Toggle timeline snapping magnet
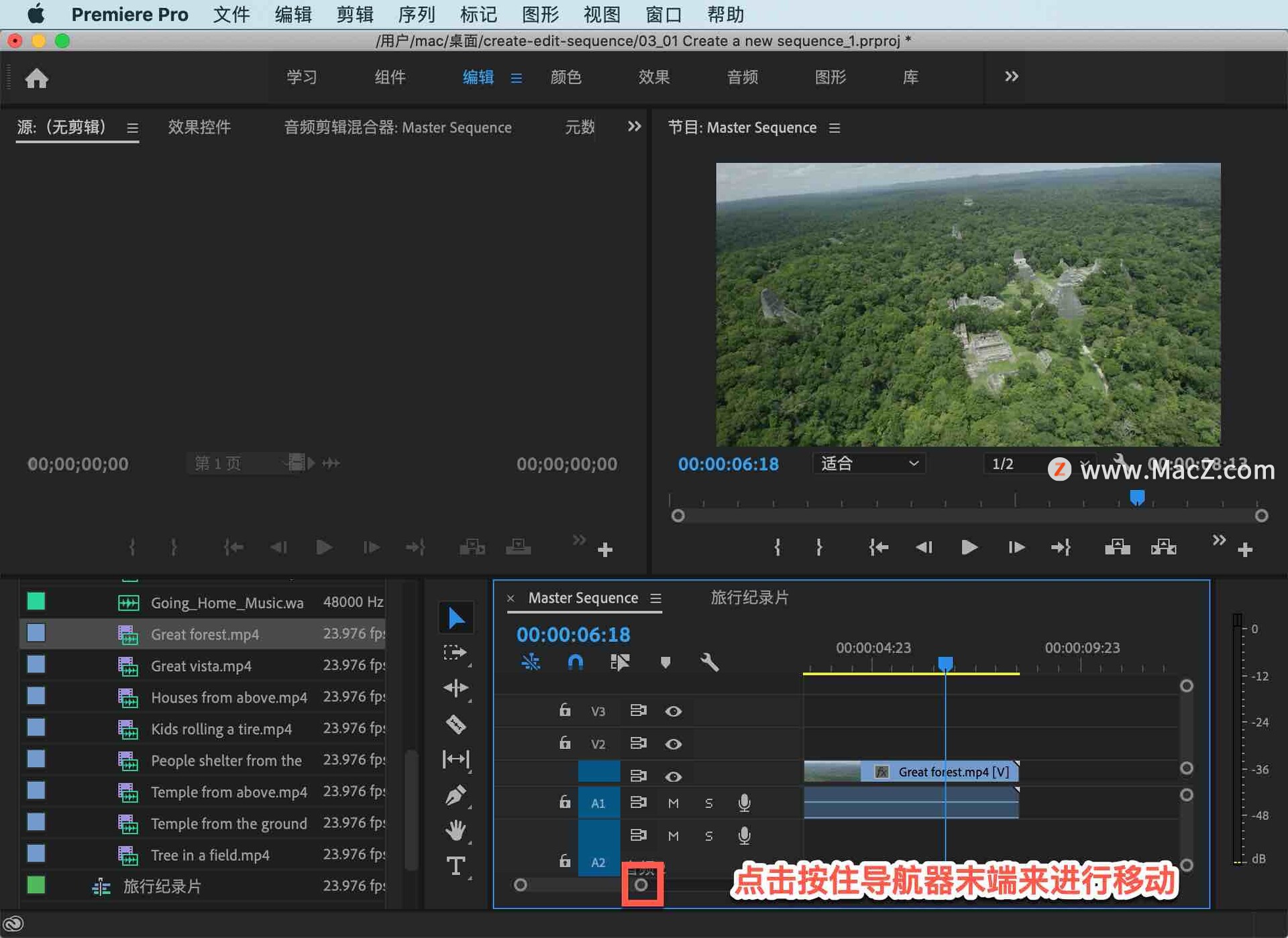The image size is (1288, 938). (x=575, y=662)
